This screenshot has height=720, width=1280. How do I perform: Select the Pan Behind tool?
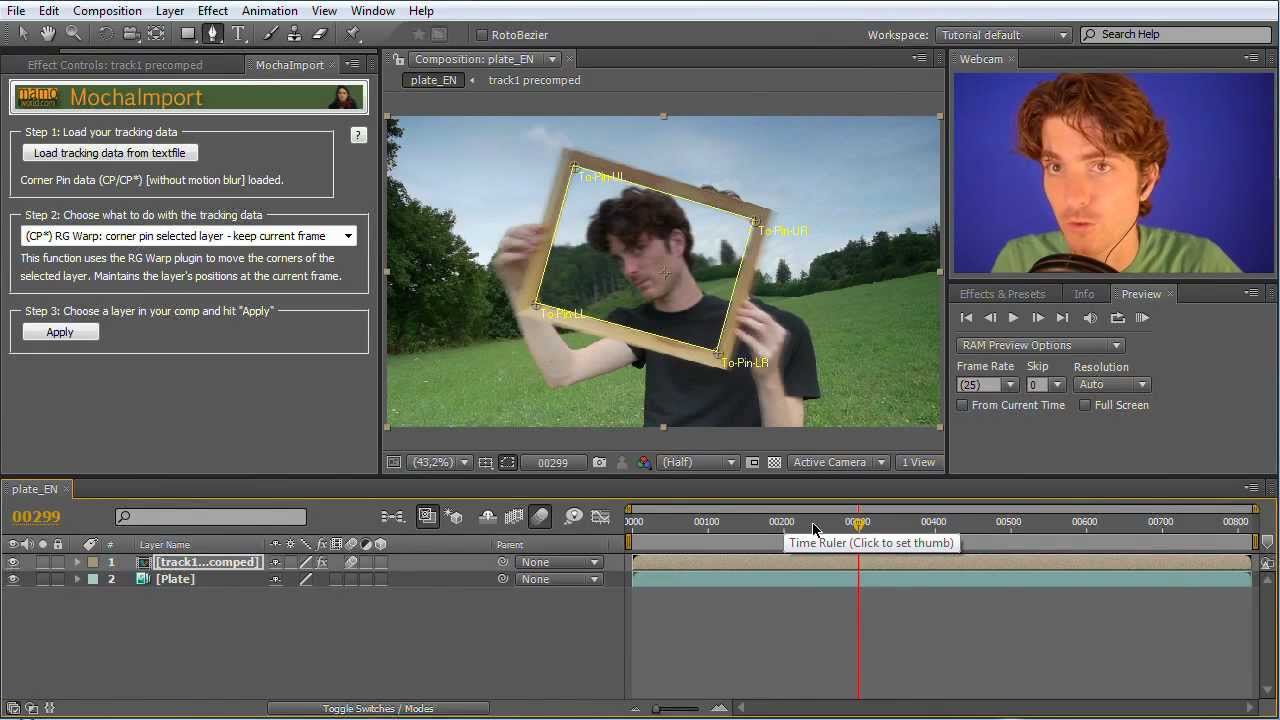[156, 34]
